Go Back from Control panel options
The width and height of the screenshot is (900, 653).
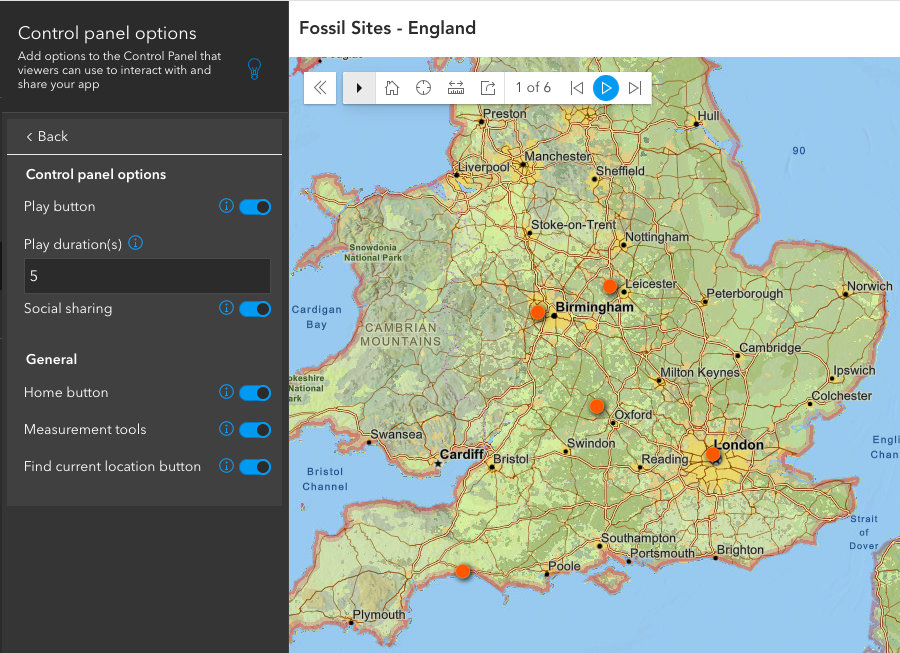47,137
